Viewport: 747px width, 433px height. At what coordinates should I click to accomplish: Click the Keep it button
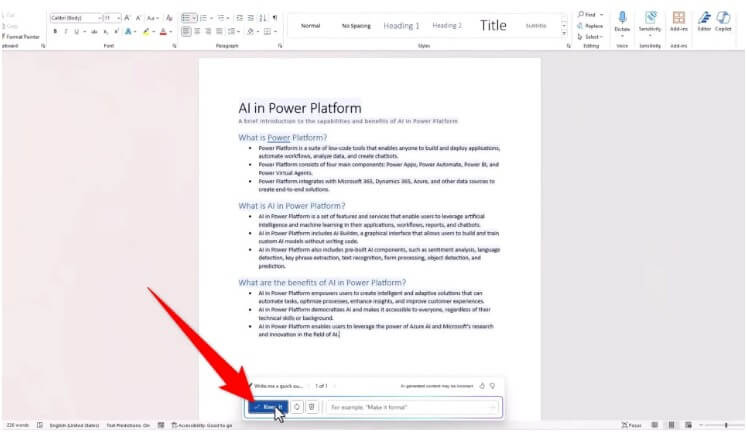pyautogui.click(x=268, y=407)
